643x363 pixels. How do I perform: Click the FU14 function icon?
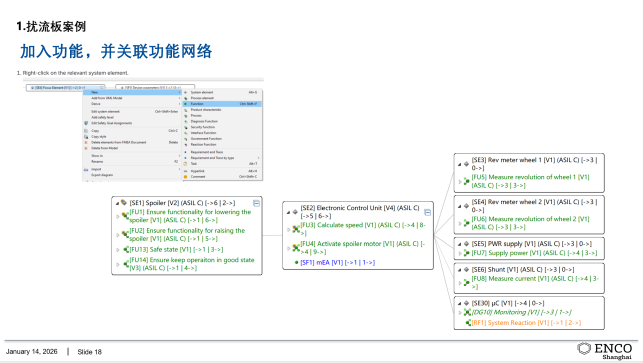(x=126, y=263)
